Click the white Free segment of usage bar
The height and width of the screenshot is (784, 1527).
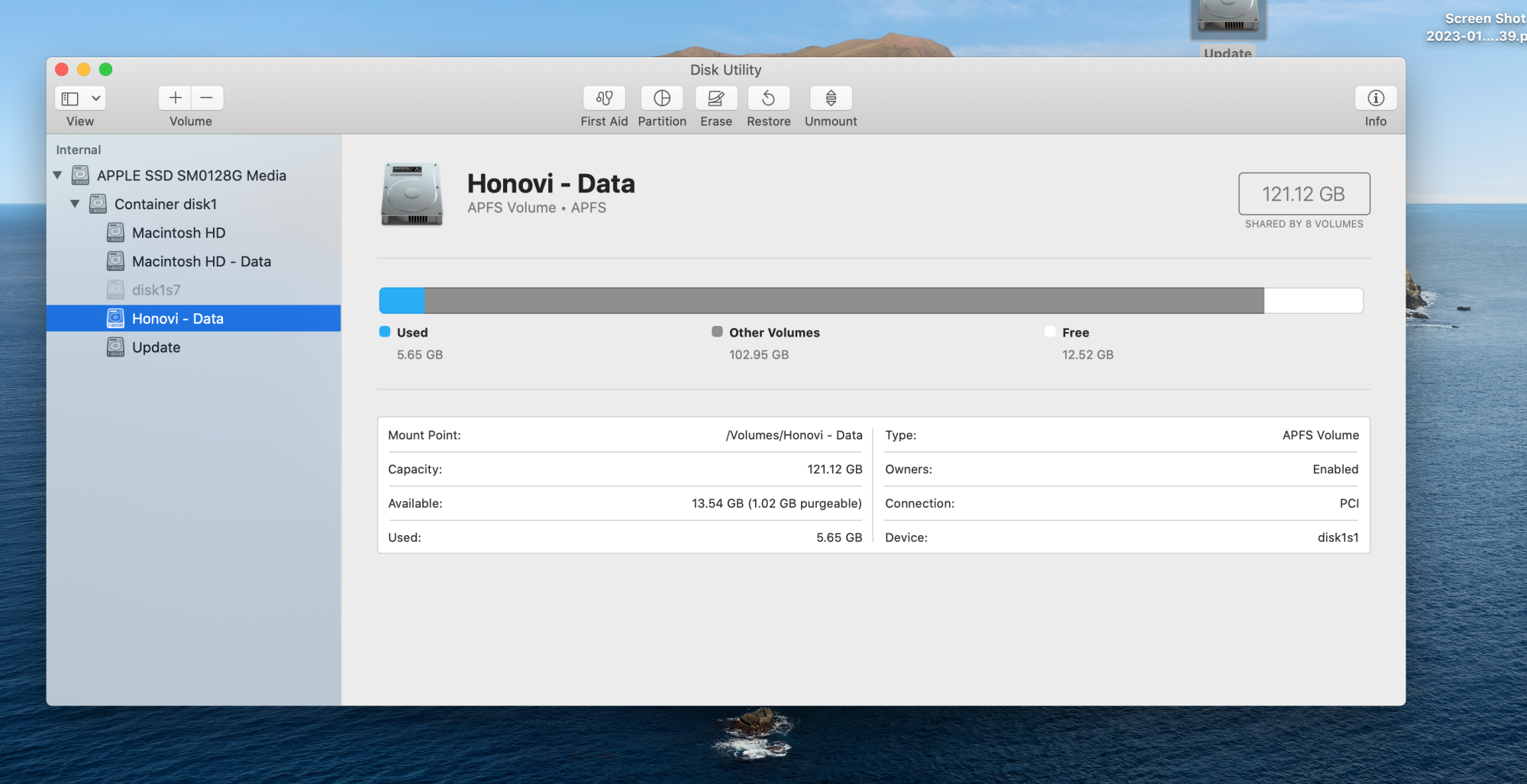click(1313, 301)
